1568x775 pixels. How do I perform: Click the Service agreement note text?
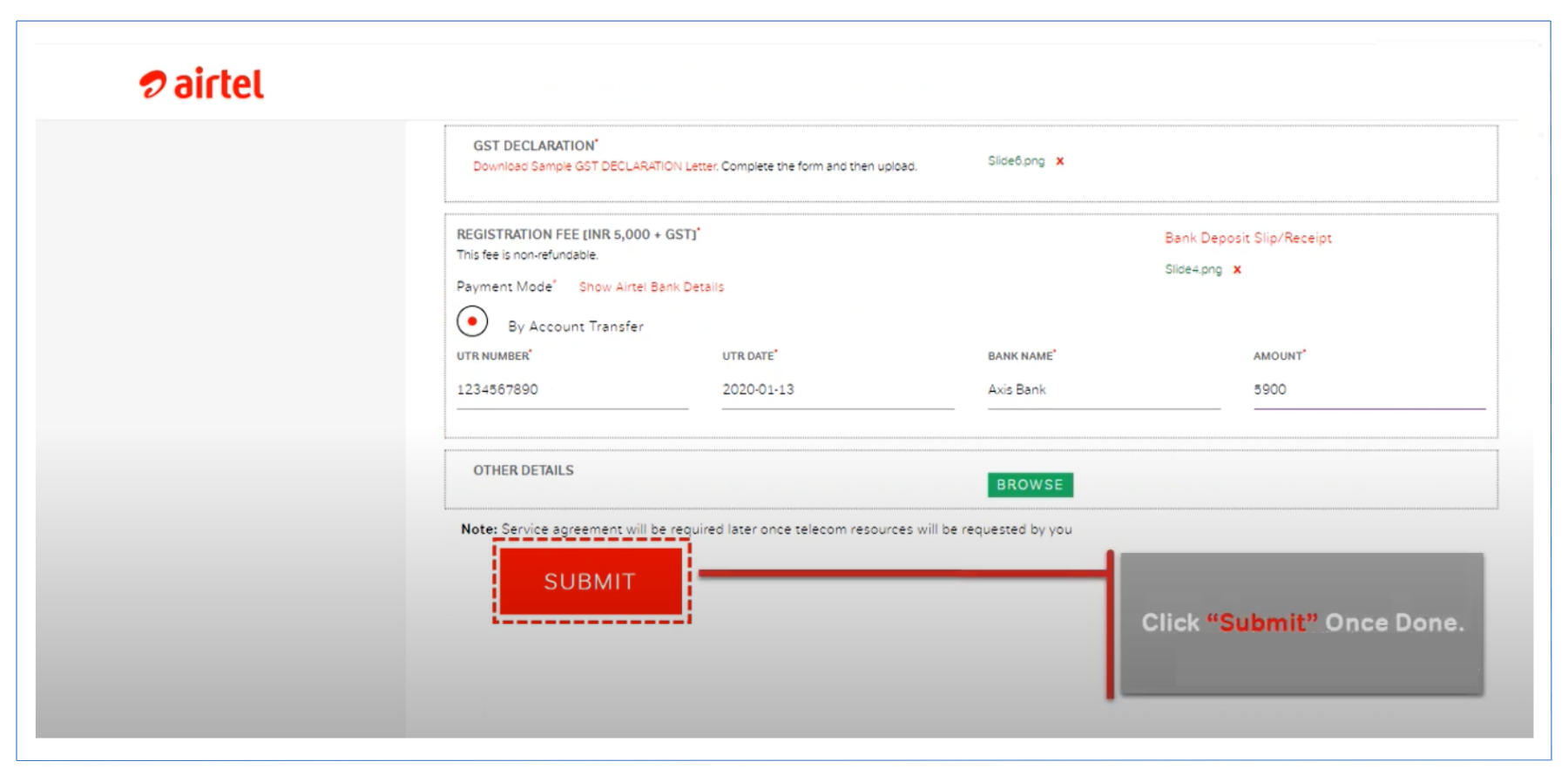767,529
